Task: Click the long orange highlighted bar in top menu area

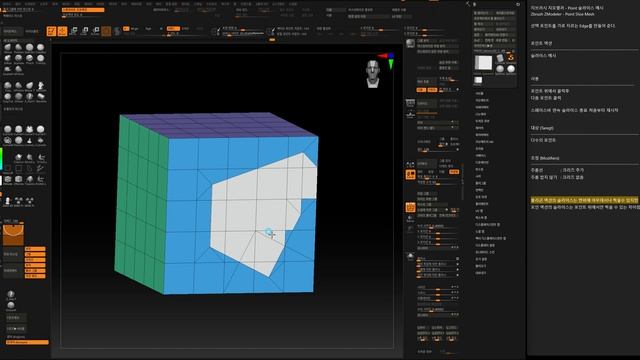Action: [83, 10]
